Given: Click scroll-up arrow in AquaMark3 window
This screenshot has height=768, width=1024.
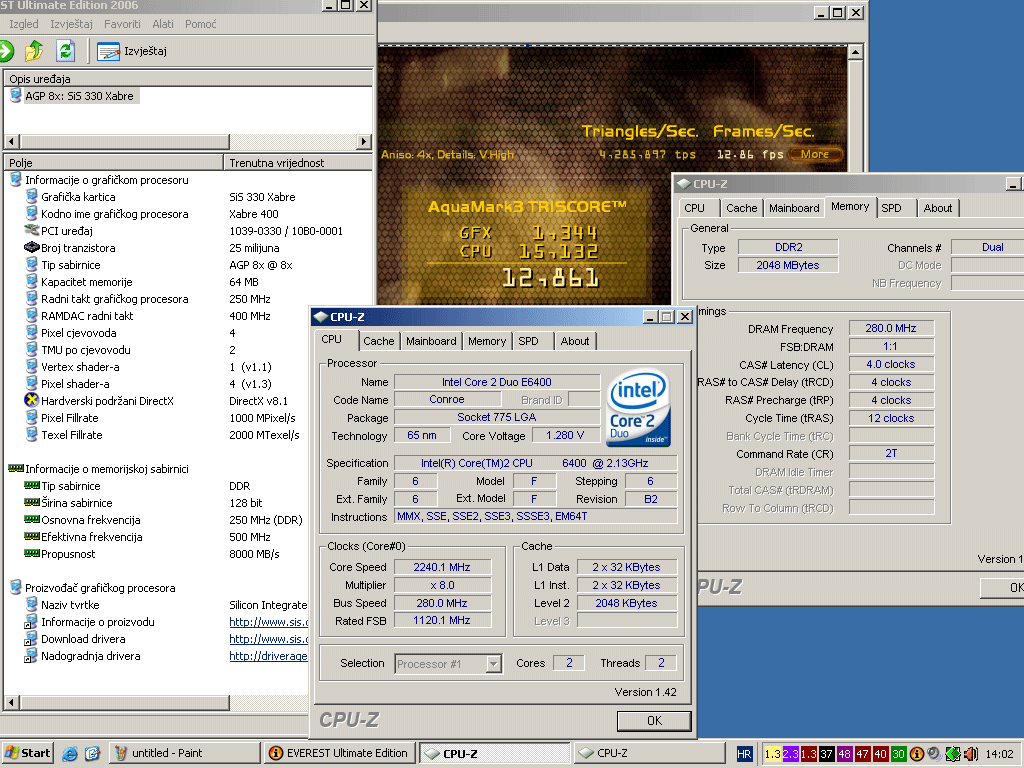Looking at the screenshot, I should (856, 52).
